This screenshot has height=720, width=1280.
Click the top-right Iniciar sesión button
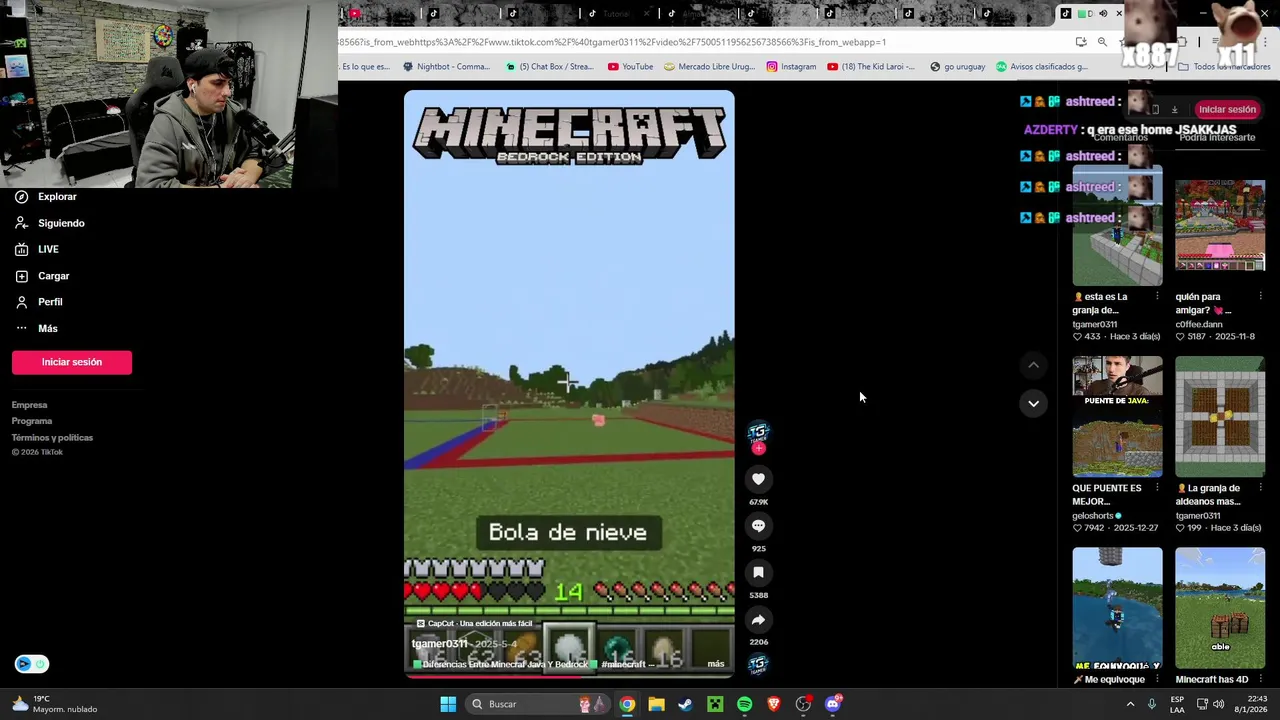pos(1227,109)
